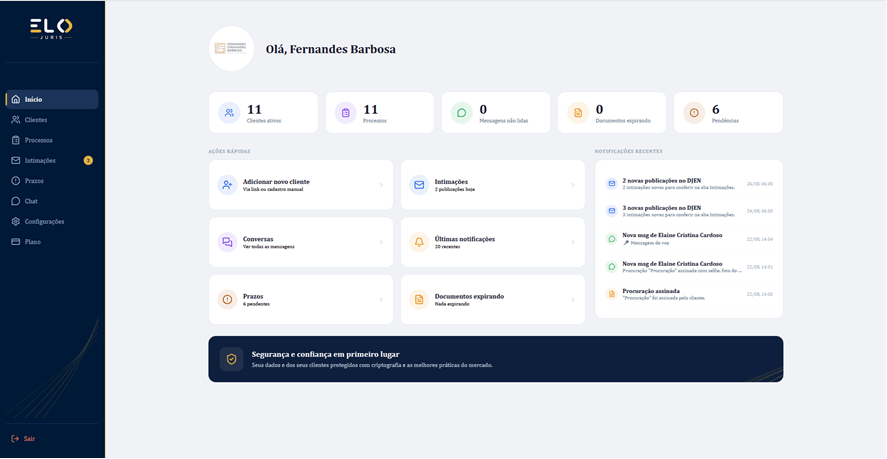The height and width of the screenshot is (459, 887).
Task: Click the Documentos expirando stat file icon
Action: tap(578, 113)
